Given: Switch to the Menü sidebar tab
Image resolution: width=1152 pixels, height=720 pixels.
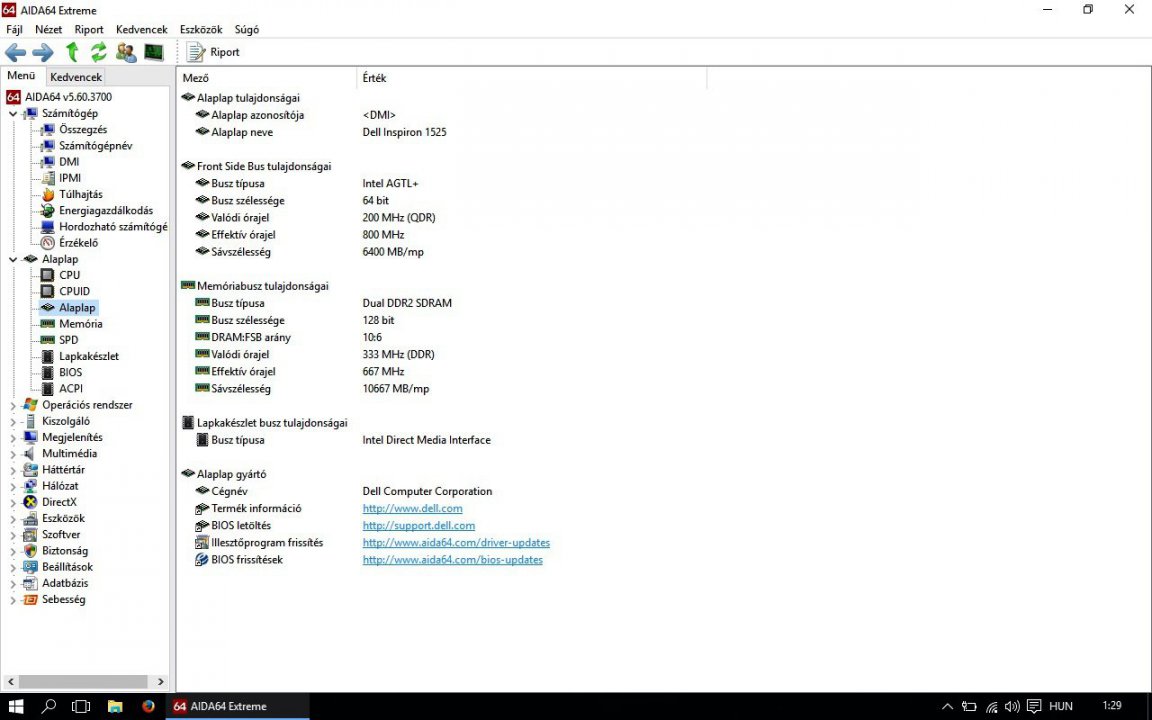Looking at the screenshot, I should point(21,76).
